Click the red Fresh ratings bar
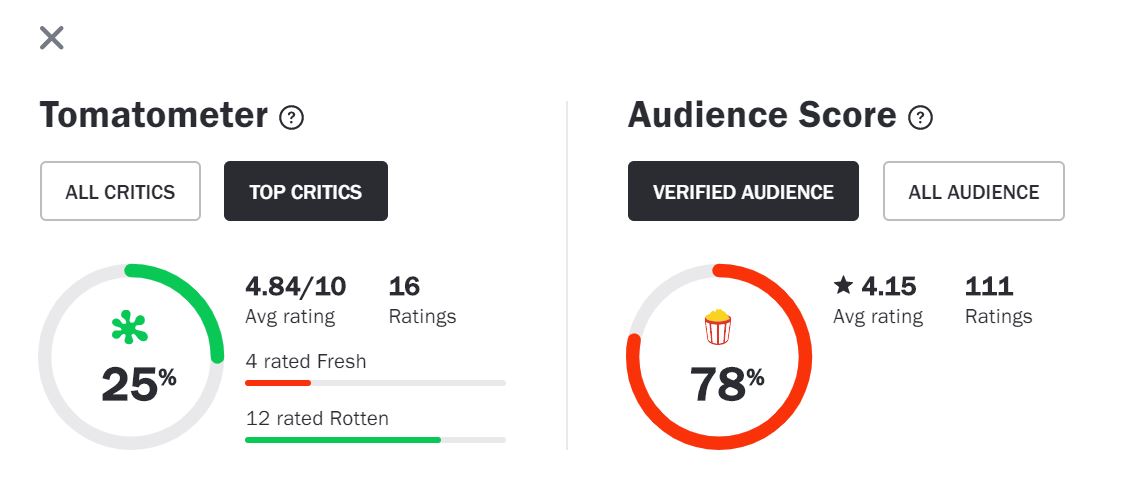1124x483 pixels. 278,382
